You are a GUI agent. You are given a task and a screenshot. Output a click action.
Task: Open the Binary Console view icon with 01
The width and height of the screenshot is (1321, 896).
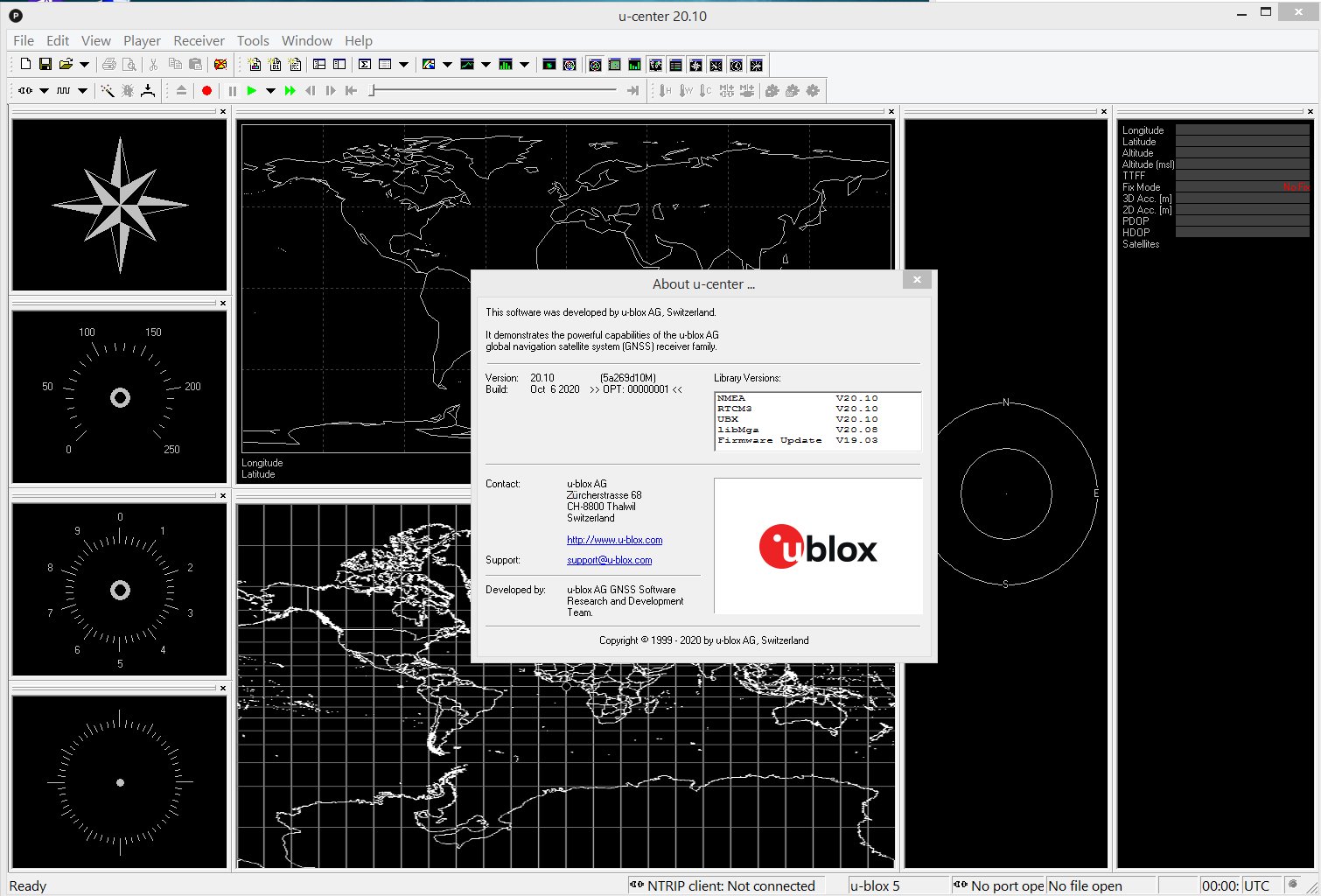(x=275, y=64)
